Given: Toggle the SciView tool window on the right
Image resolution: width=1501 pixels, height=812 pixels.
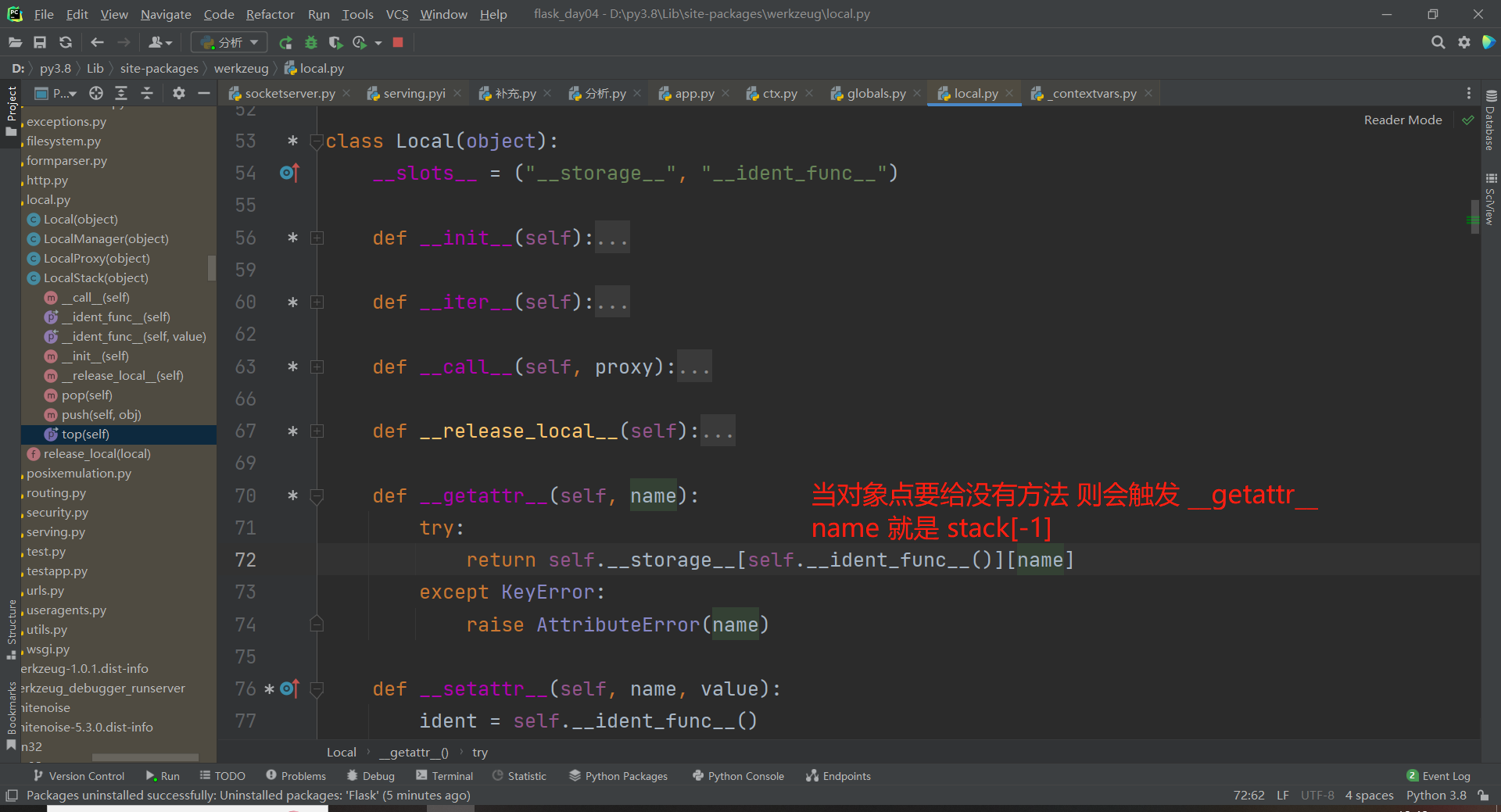Looking at the screenshot, I should point(1490,199).
